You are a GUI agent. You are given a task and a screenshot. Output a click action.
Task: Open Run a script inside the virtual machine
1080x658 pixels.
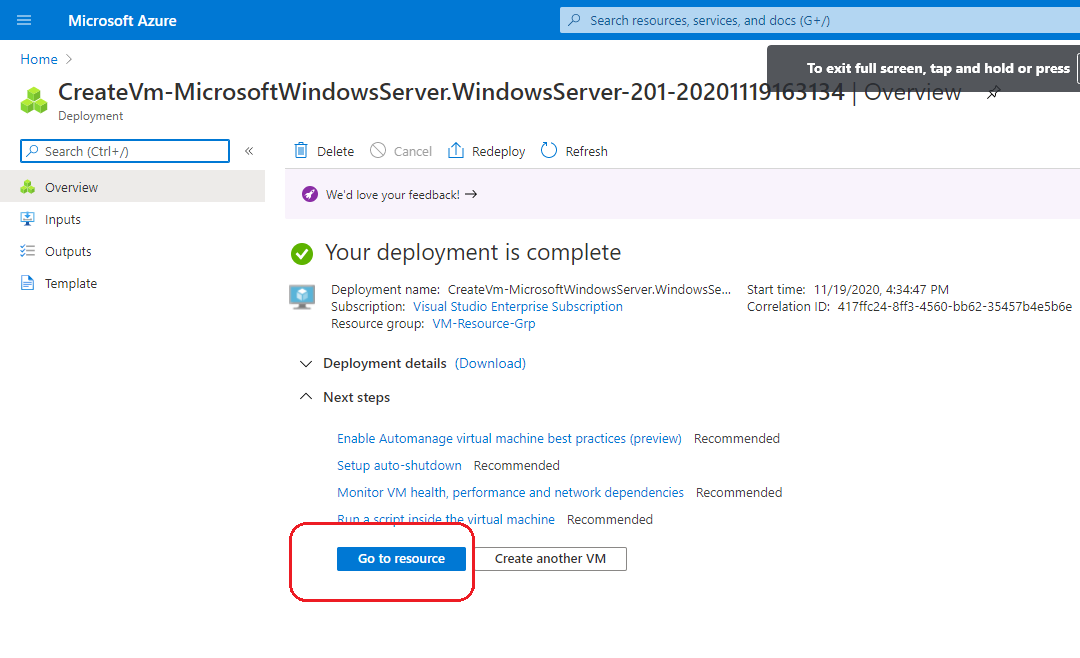(x=446, y=520)
